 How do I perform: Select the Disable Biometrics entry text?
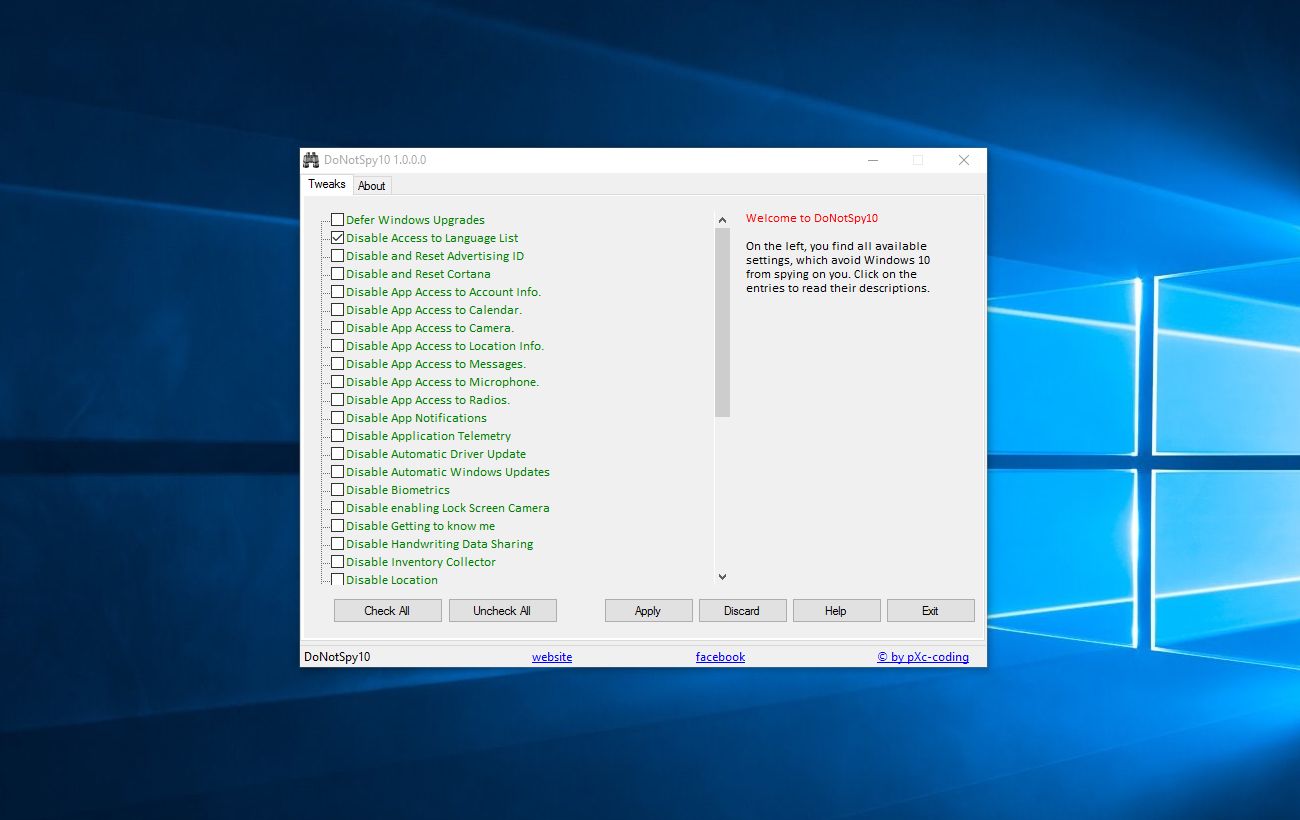click(397, 490)
